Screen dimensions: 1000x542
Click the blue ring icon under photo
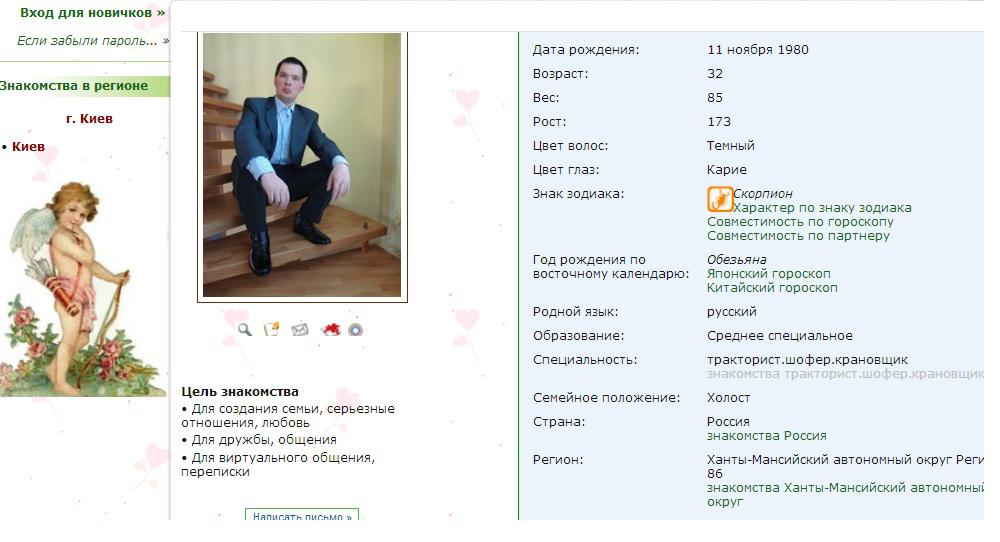[x=356, y=330]
